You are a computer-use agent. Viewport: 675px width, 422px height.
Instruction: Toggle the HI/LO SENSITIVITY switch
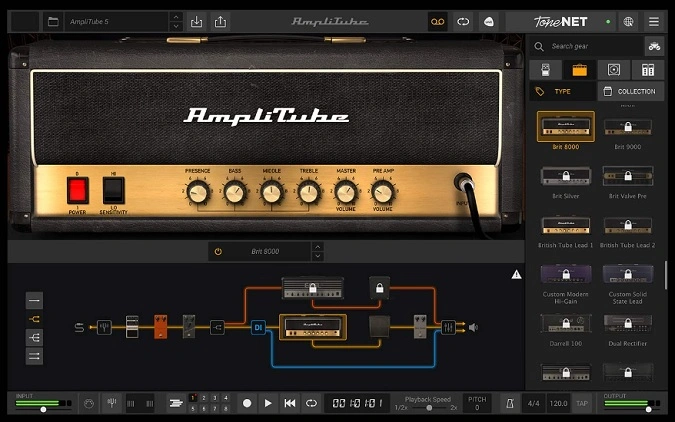coord(114,190)
